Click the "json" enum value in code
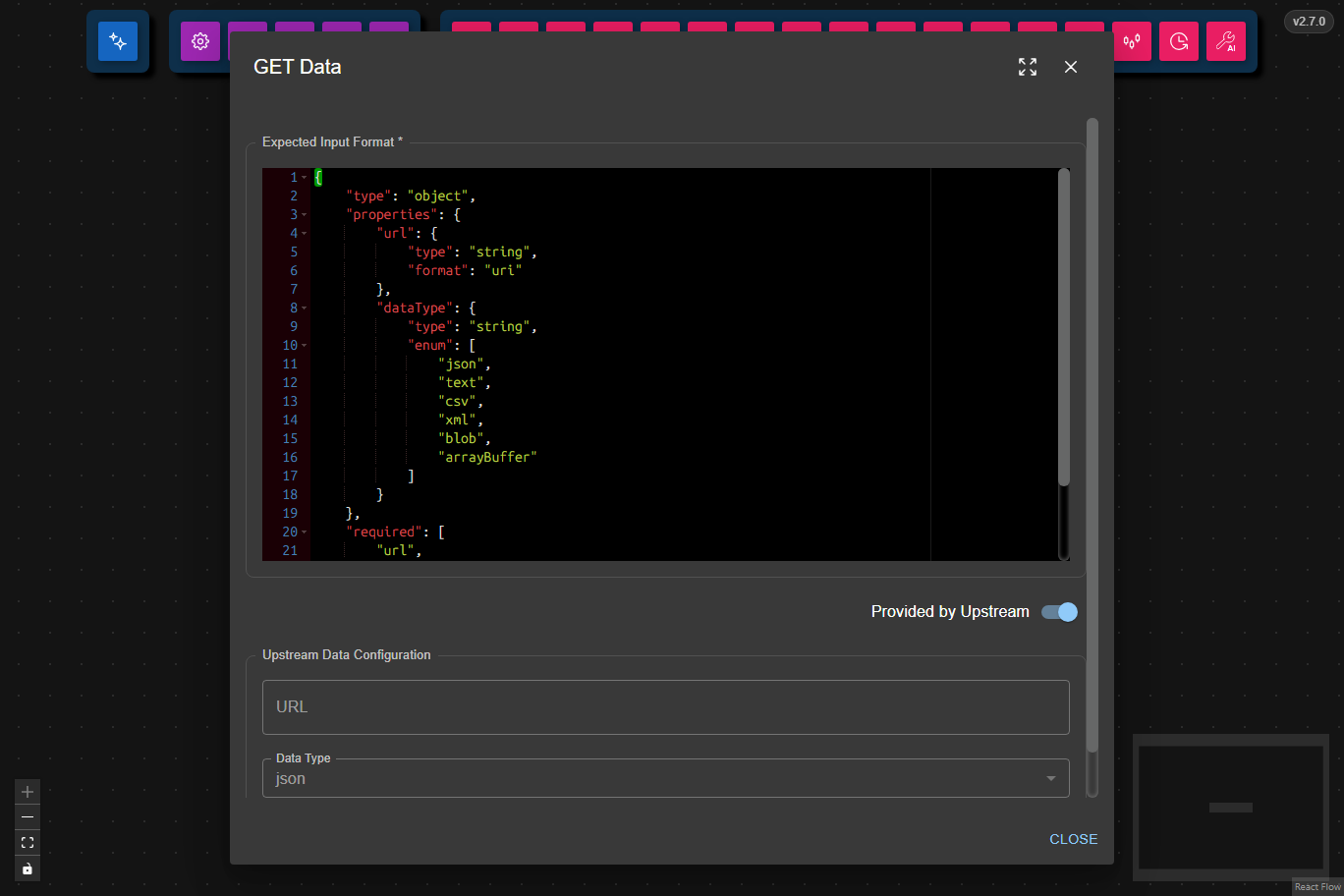This screenshot has width=1344, height=896. (x=464, y=364)
